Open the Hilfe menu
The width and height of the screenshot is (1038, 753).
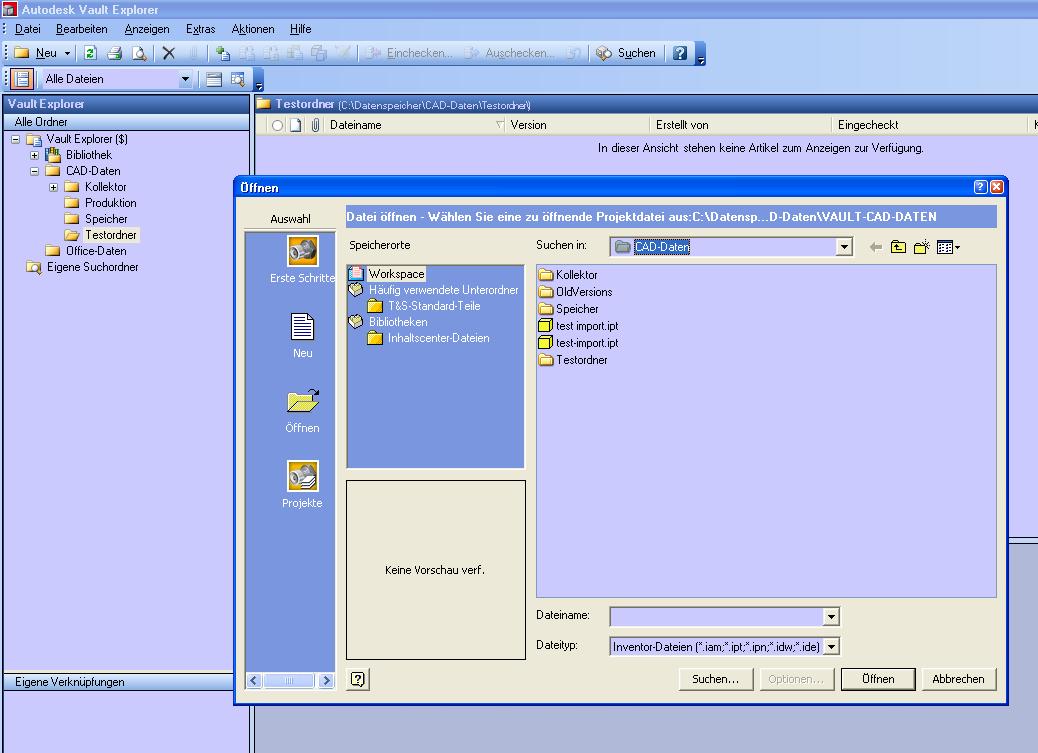[x=301, y=29]
